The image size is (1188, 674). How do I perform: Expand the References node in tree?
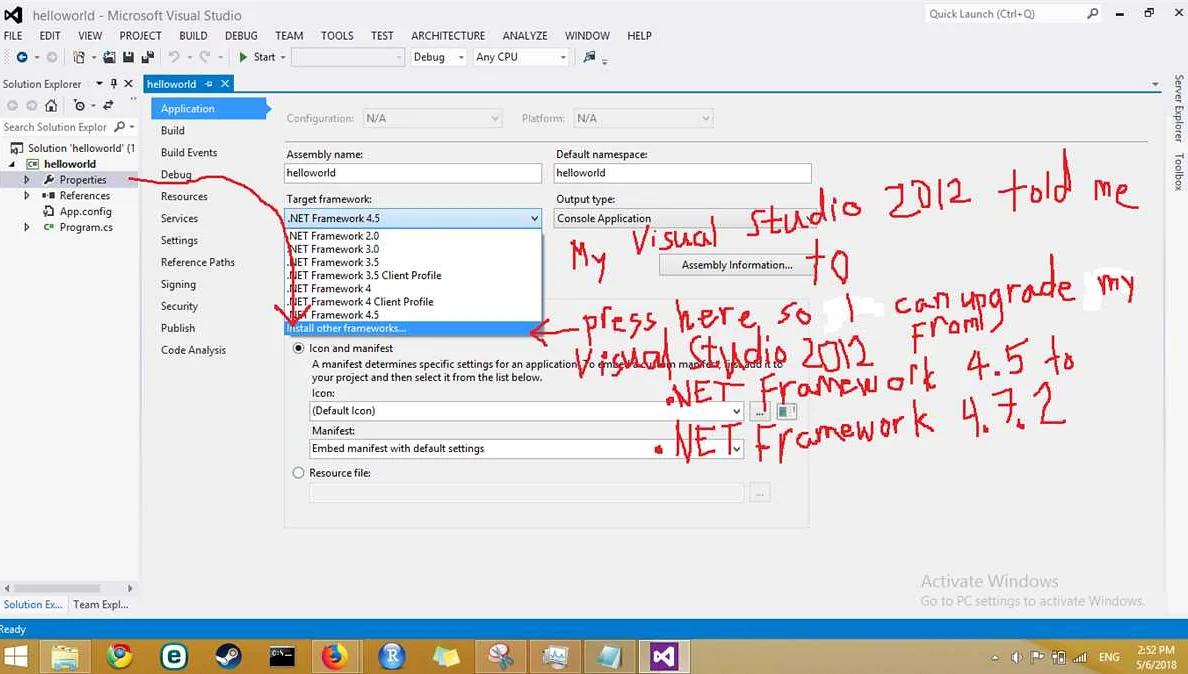(27, 195)
